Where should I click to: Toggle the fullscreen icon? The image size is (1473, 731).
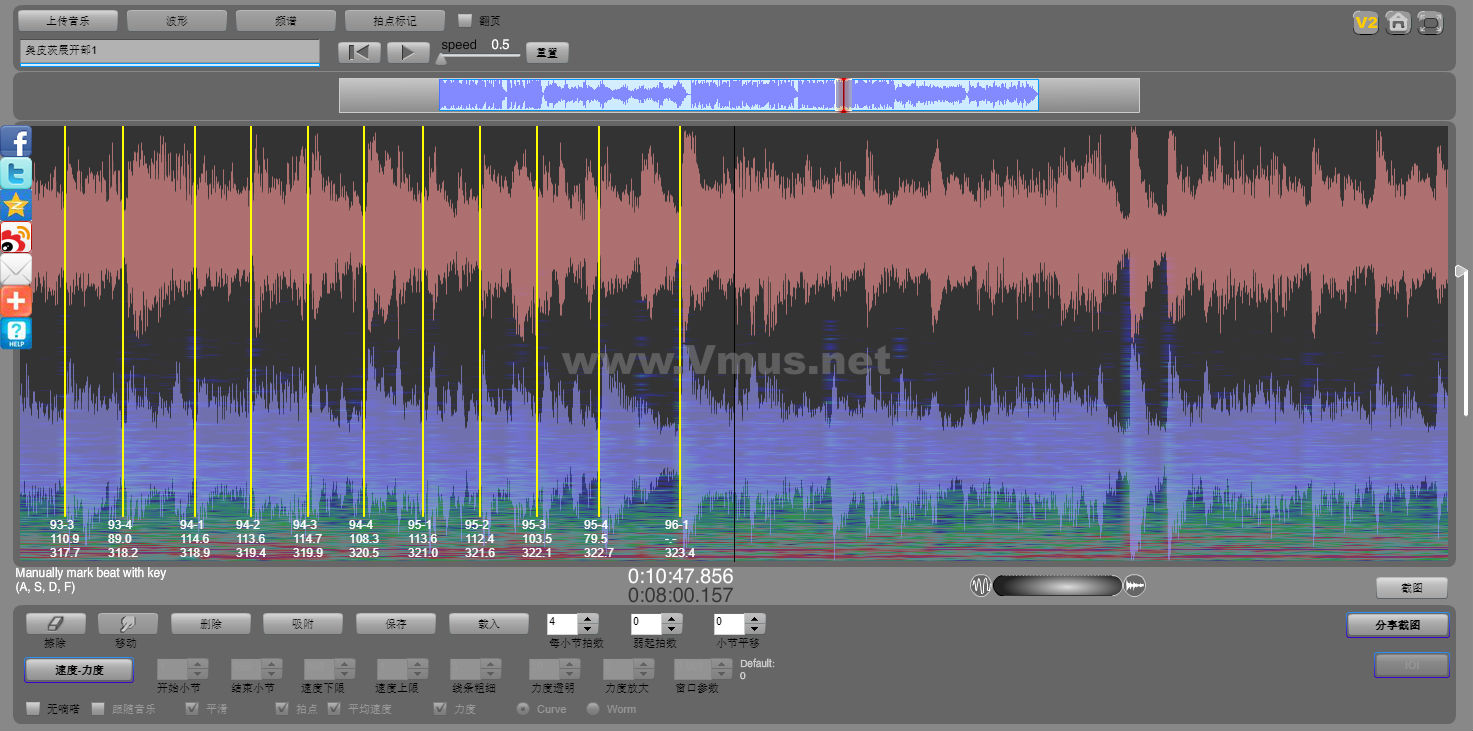[1431, 22]
